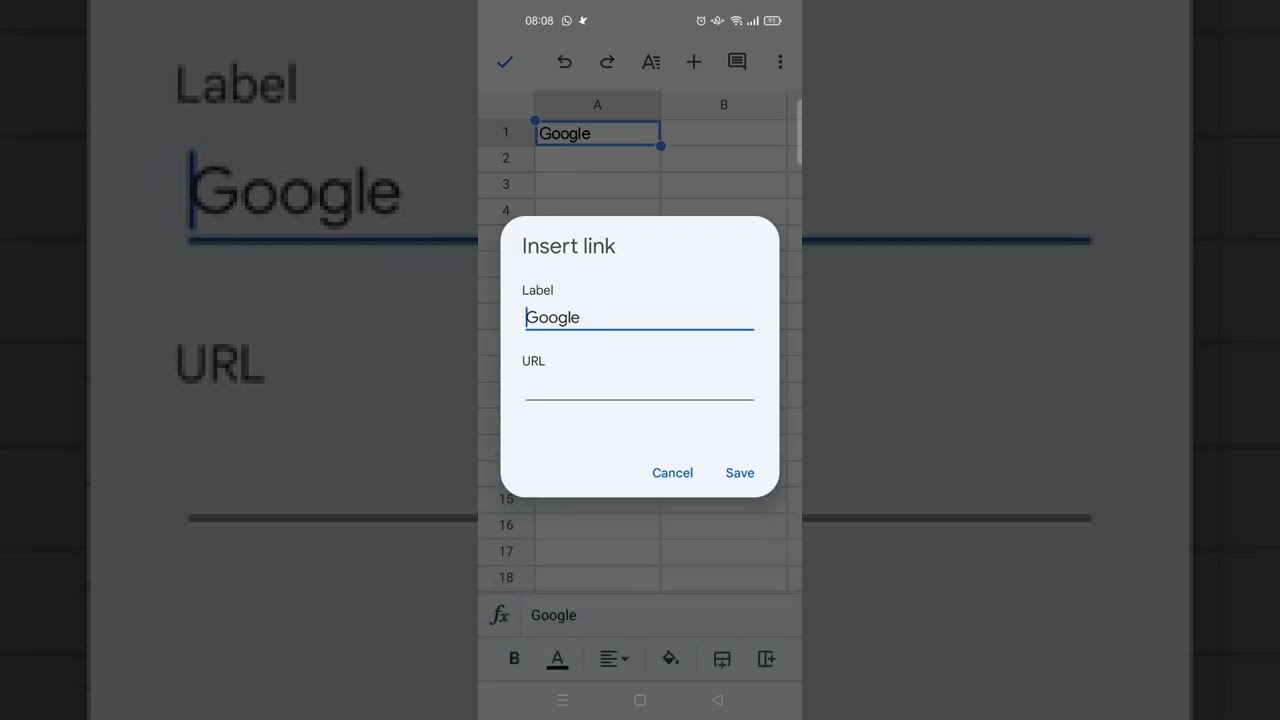Focus the Label field with Google
The image size is (1280, 720).
click(640, 317)
